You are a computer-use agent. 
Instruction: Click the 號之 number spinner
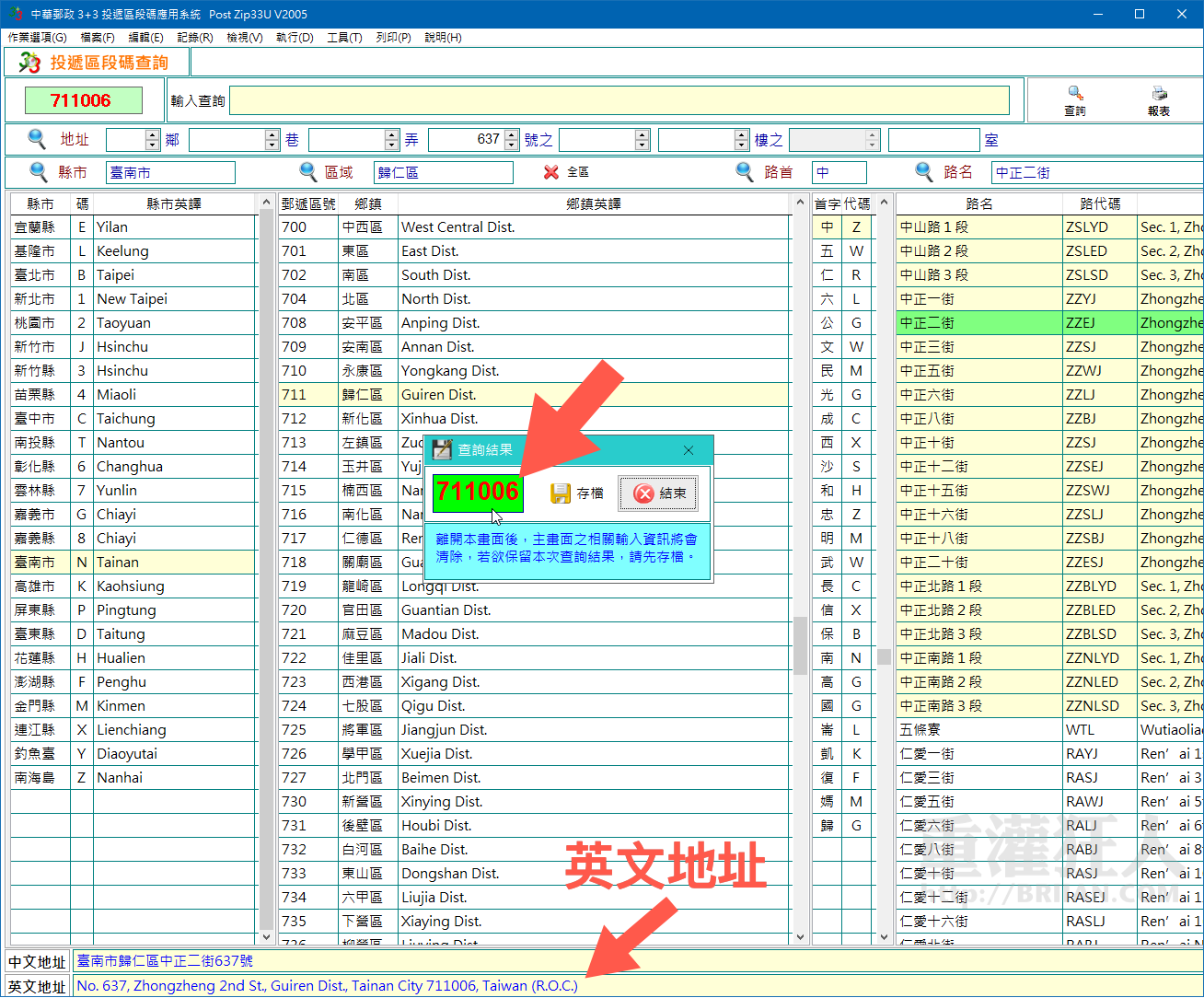(605, 140)
